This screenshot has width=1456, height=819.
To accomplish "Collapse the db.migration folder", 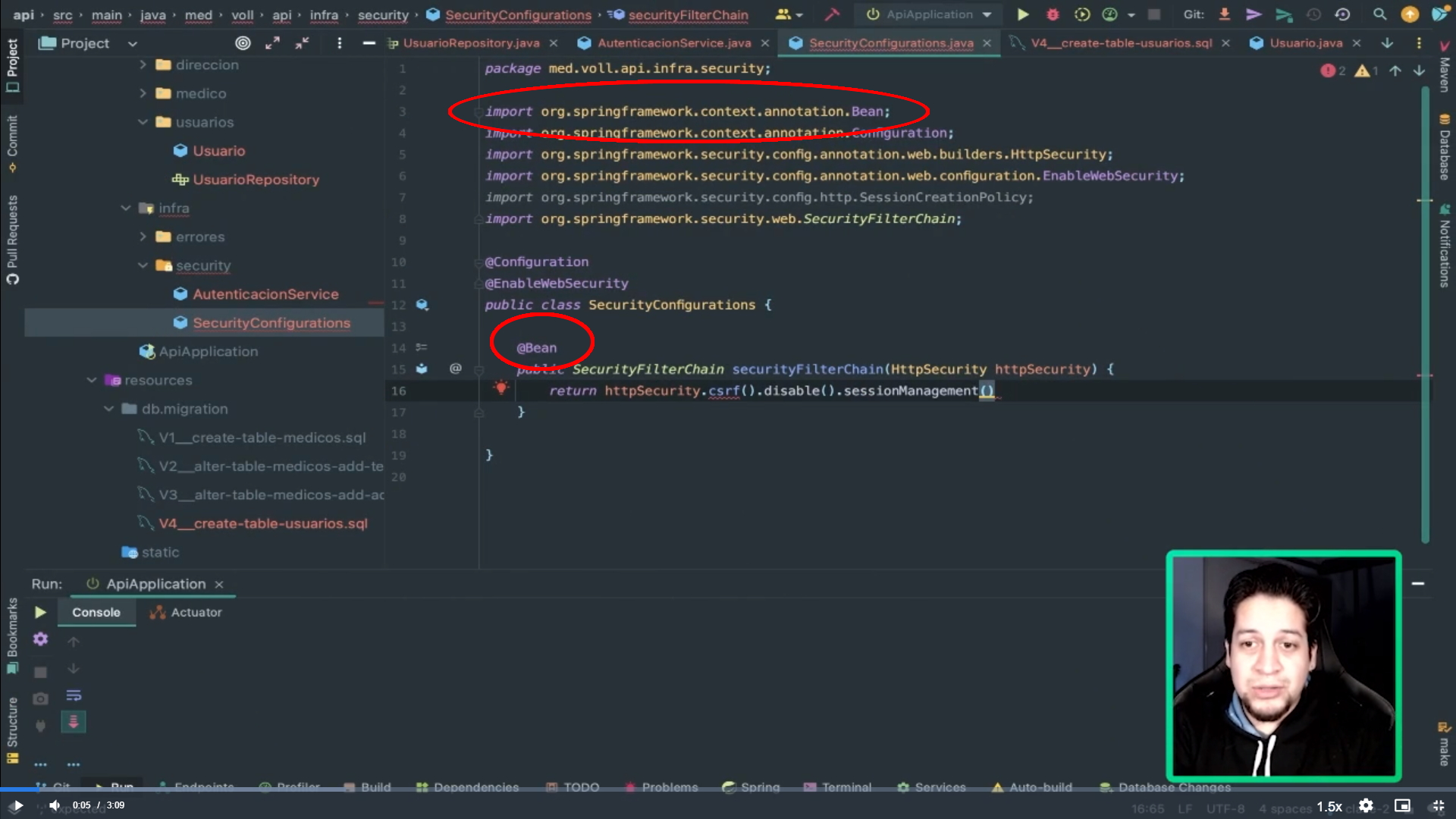I will click(x=109, y=409).
